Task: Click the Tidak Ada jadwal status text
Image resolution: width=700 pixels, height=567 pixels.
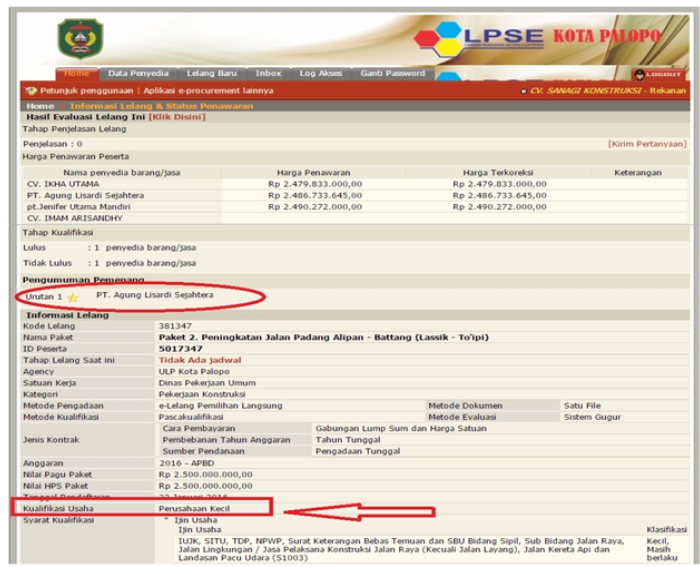Action: (x=200, y=360)
